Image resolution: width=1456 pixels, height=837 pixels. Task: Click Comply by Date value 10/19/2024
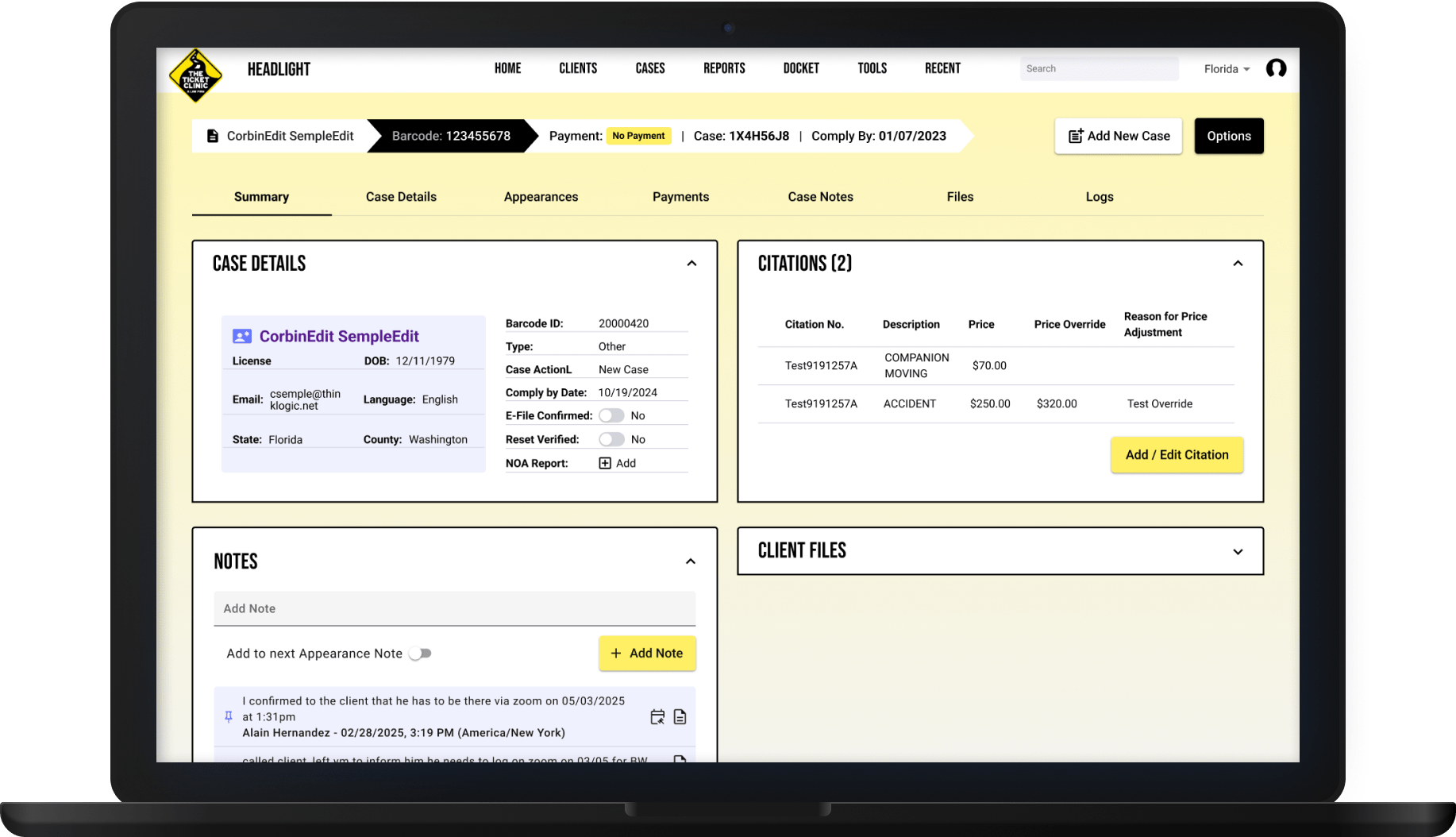627,392
